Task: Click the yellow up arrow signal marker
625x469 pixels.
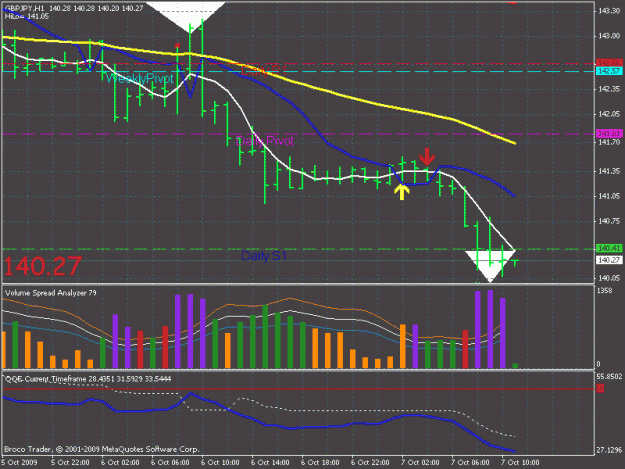Action: click(402, 192)
